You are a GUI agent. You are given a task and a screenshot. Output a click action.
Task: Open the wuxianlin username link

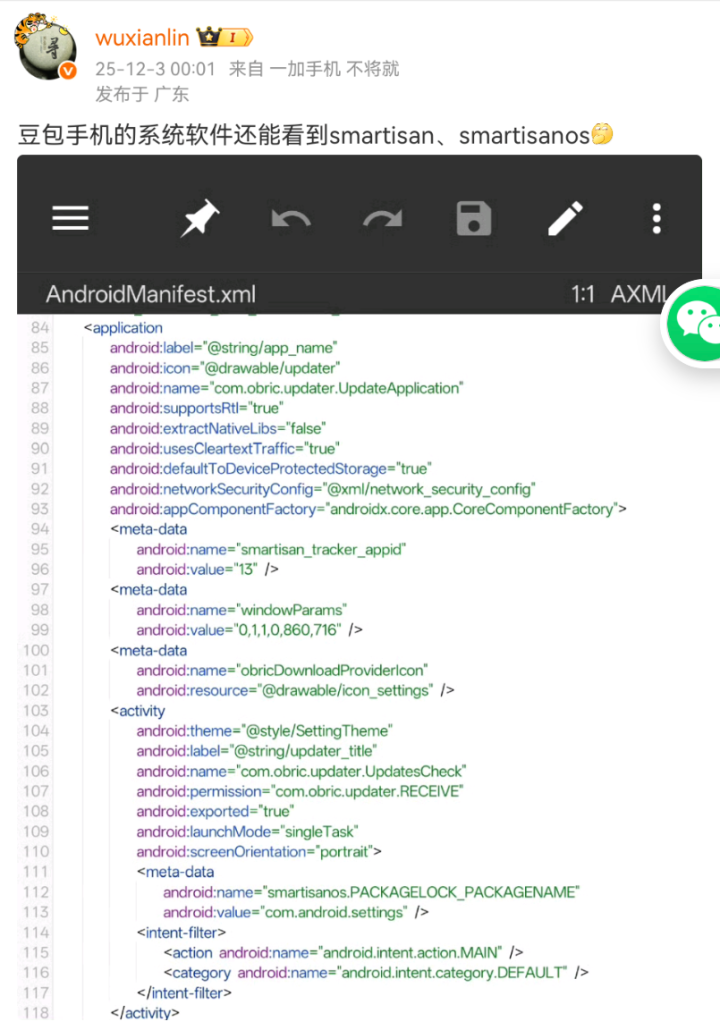(x=144, y=38)
